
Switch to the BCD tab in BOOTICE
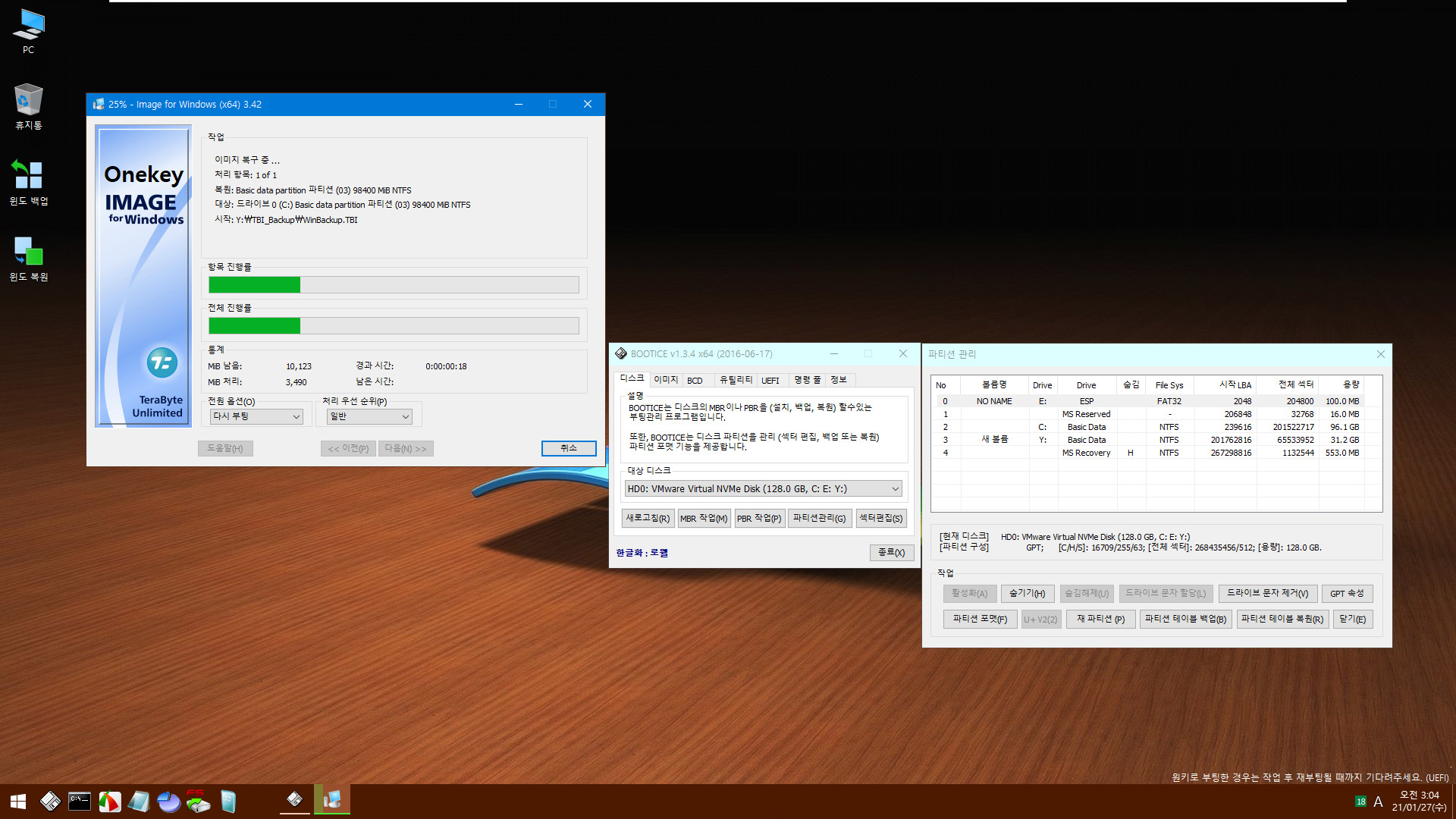[x=695, y=381]
